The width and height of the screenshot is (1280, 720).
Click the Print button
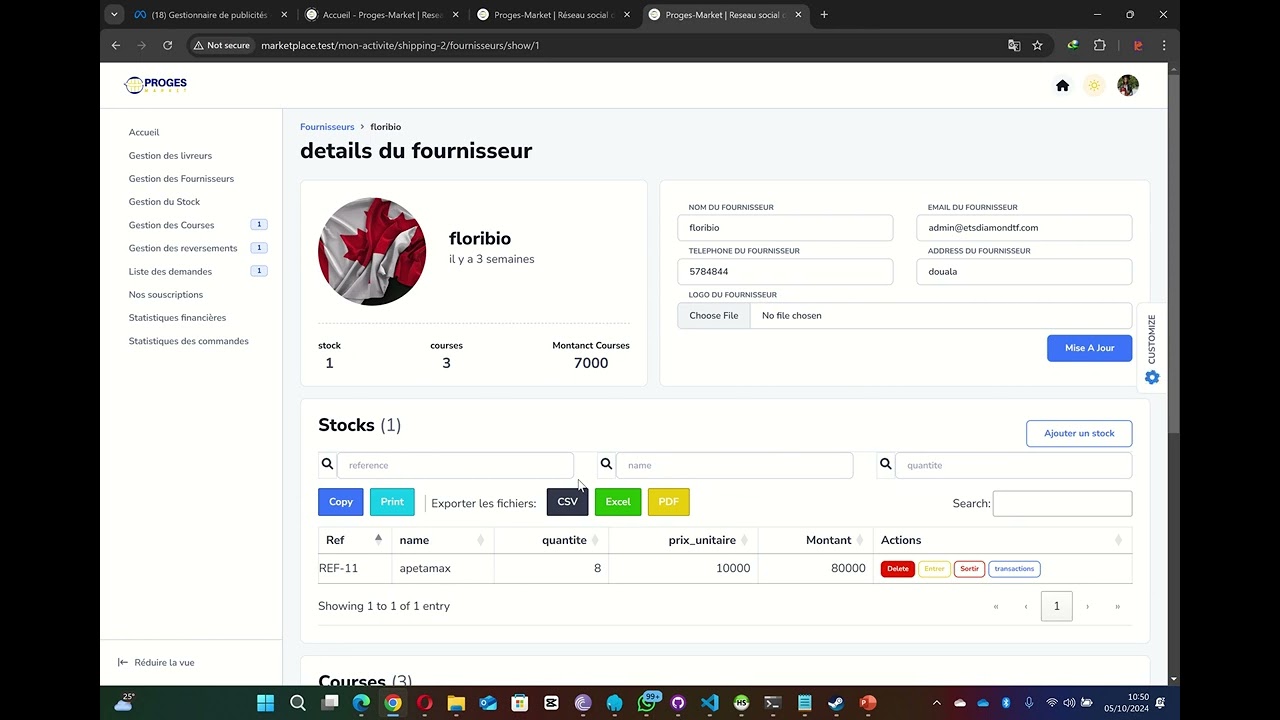[x=392, y=502]
